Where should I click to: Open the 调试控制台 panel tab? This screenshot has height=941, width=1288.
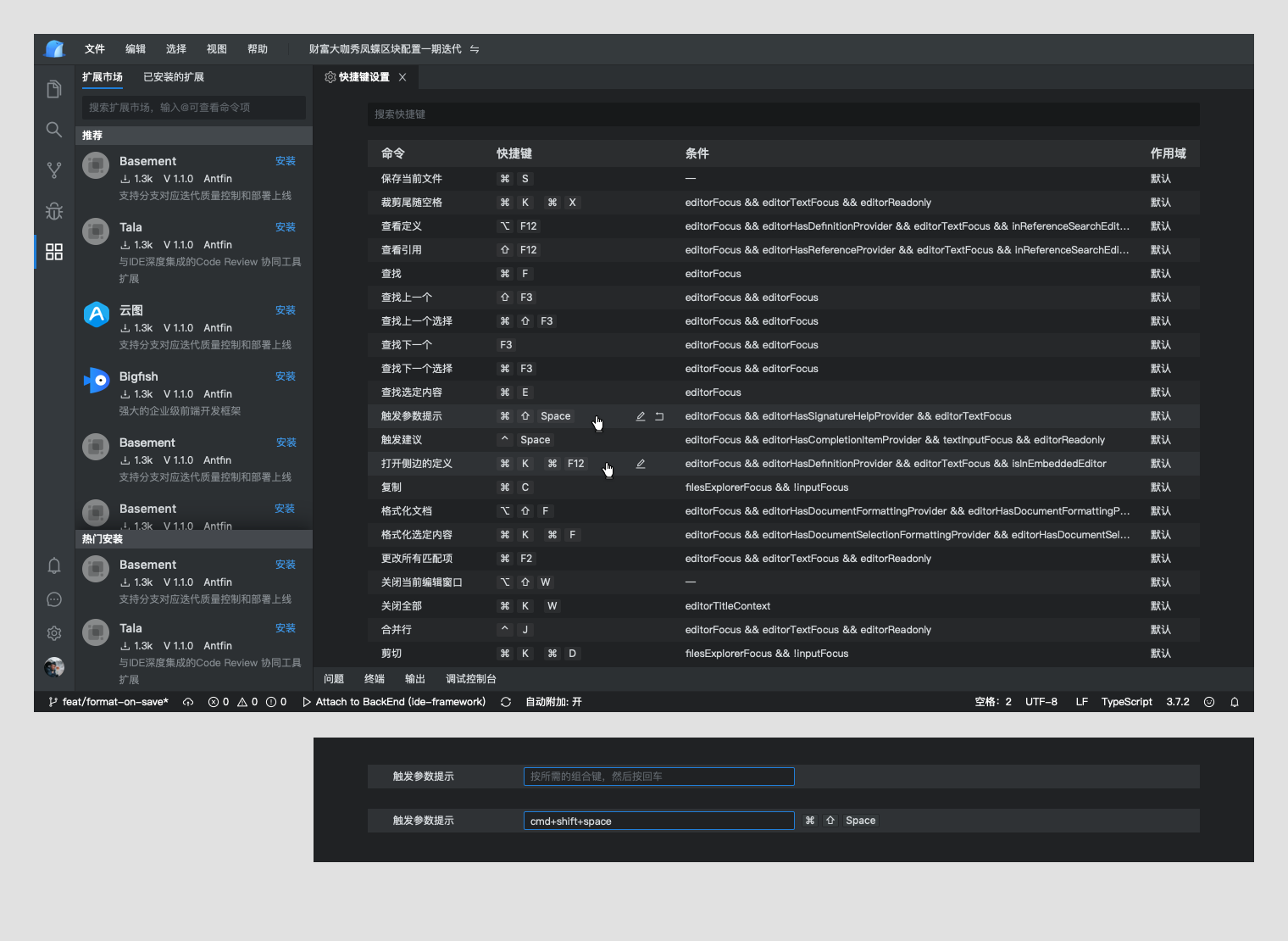pyautogui.click(x=471, y=679)
